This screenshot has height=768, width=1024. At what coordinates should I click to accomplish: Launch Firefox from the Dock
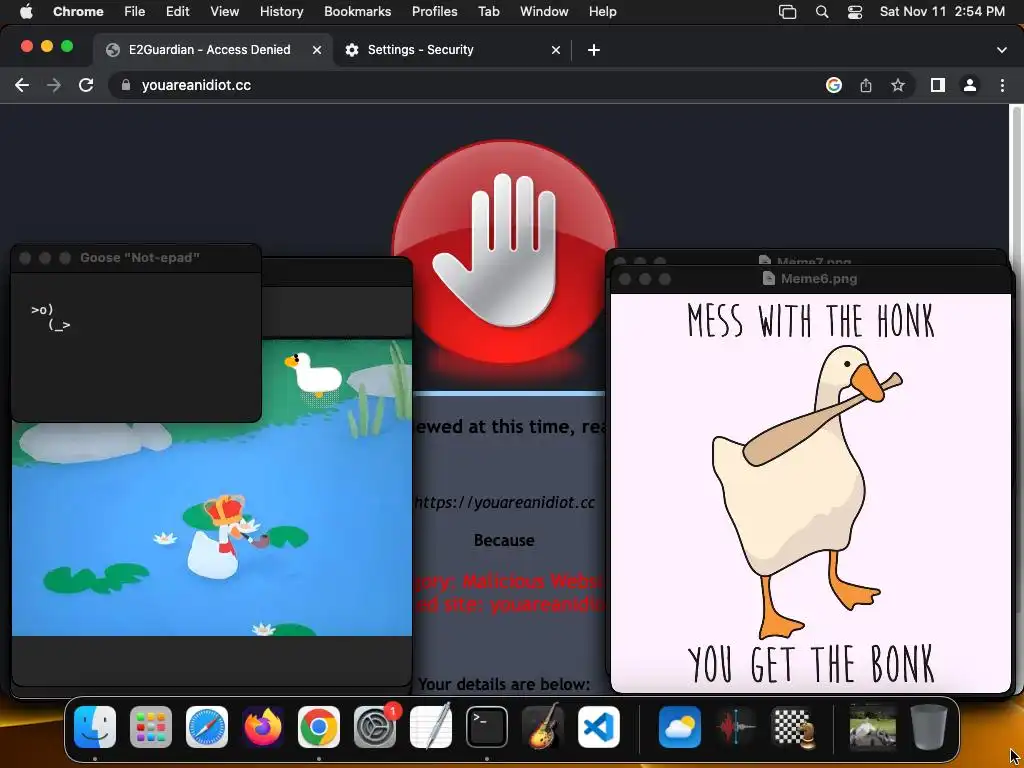[263, 727]
